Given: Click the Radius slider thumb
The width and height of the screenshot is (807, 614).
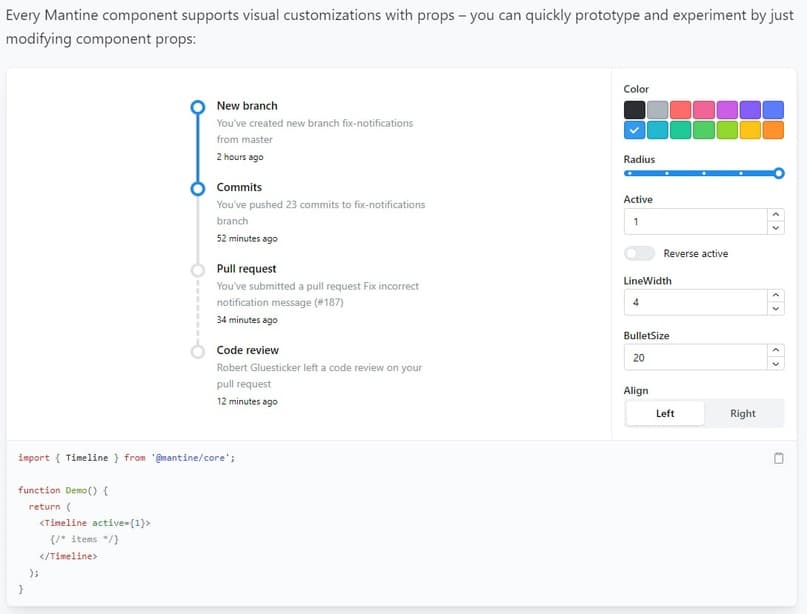Looking at the screenshot, I should tap(779, 173).
